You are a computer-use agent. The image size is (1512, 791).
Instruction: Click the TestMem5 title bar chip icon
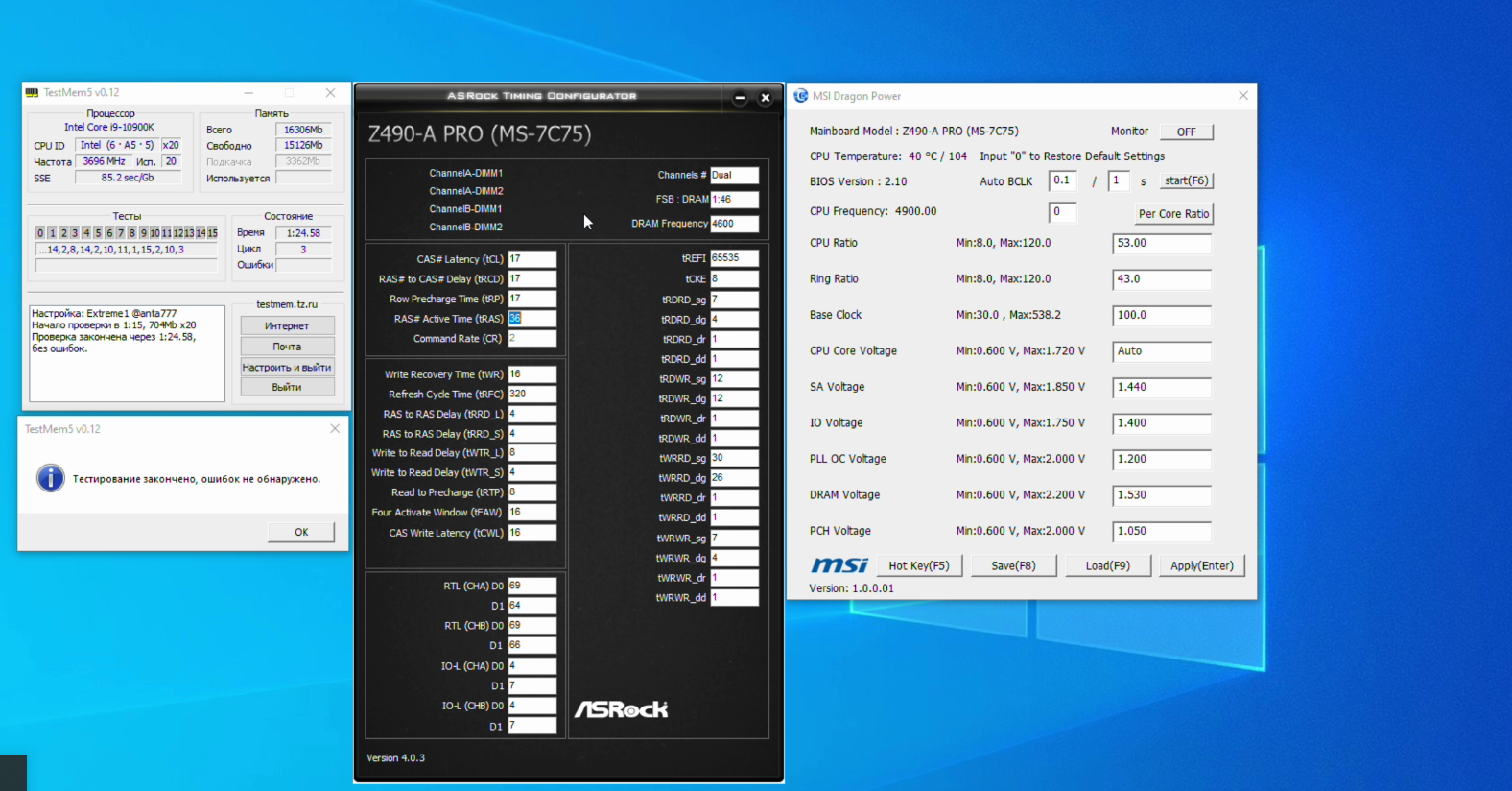(33, 93)
